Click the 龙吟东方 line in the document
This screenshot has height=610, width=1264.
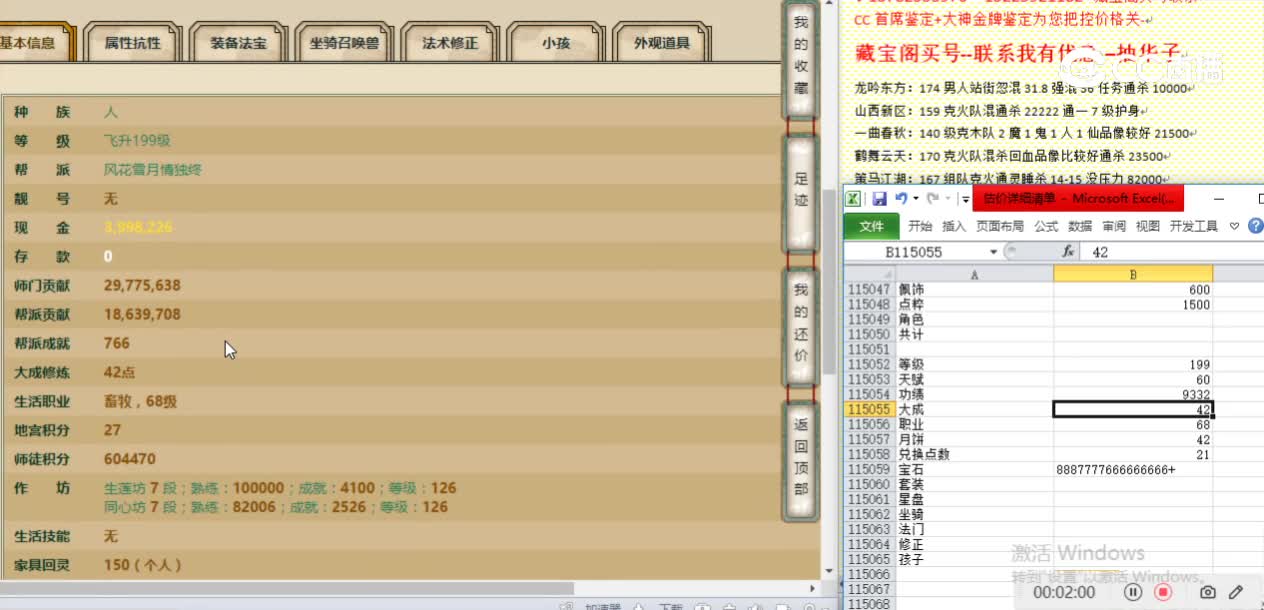[1027, 88]
